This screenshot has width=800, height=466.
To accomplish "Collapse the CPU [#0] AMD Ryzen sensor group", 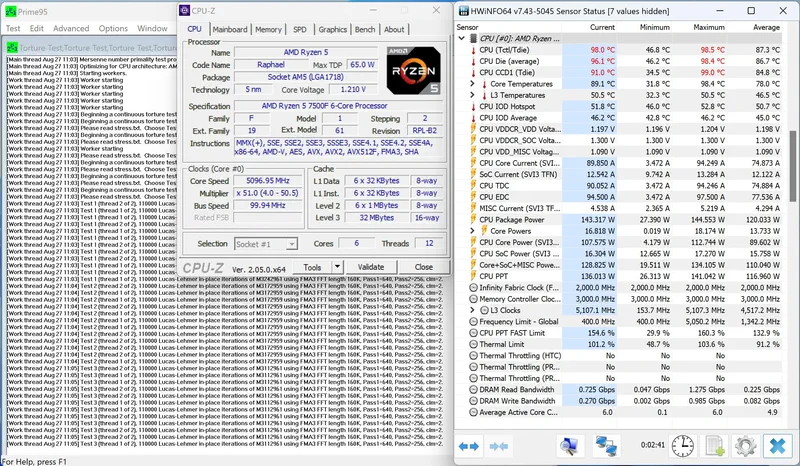I will [x=461, y=38].
